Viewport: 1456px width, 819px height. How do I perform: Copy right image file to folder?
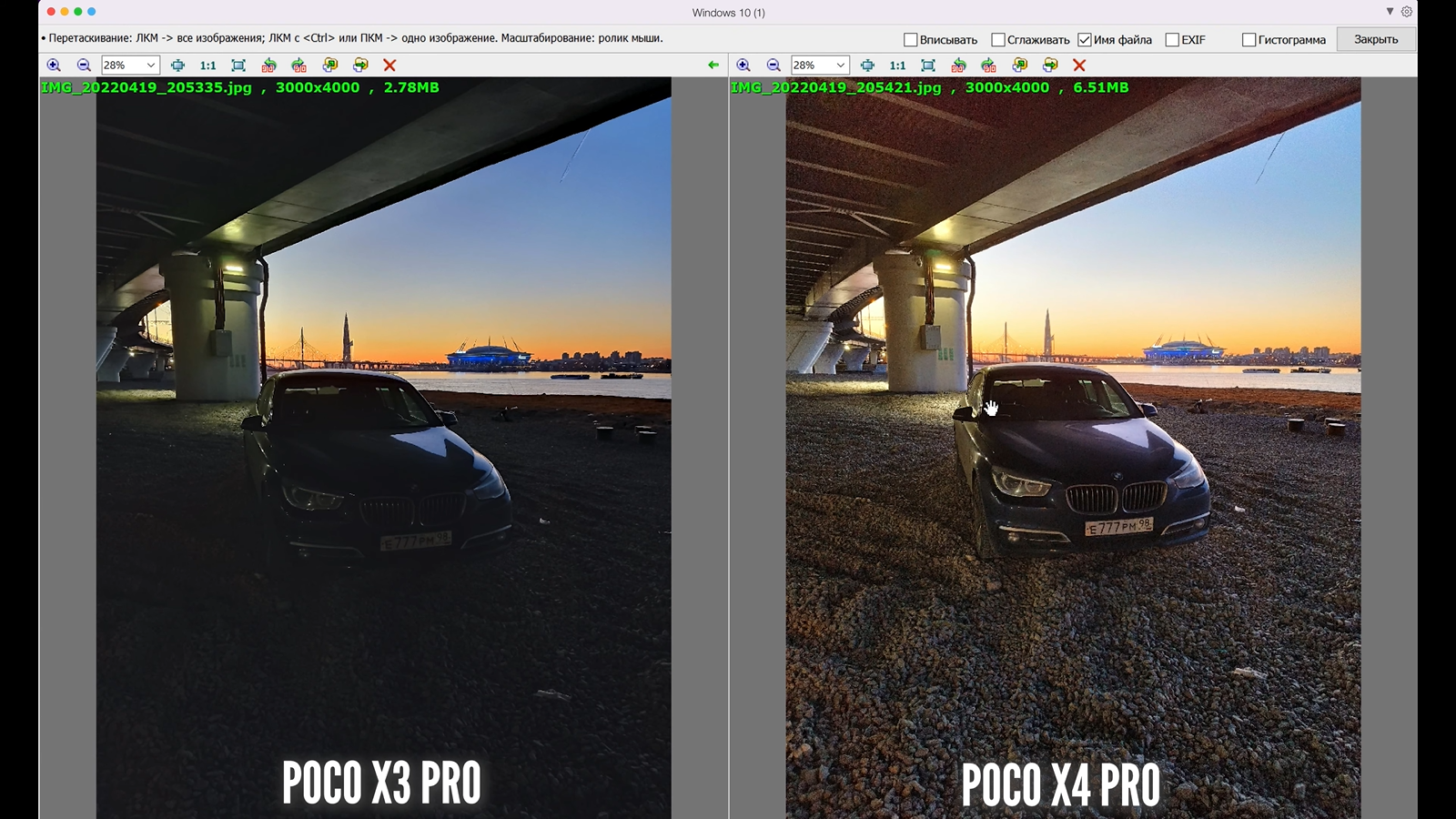1019,66
